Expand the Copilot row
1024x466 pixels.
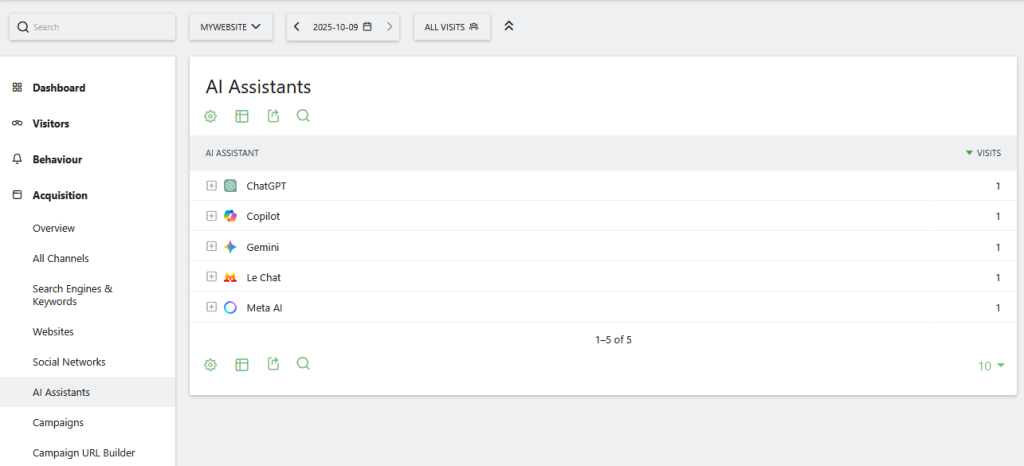tap(211, 216)
